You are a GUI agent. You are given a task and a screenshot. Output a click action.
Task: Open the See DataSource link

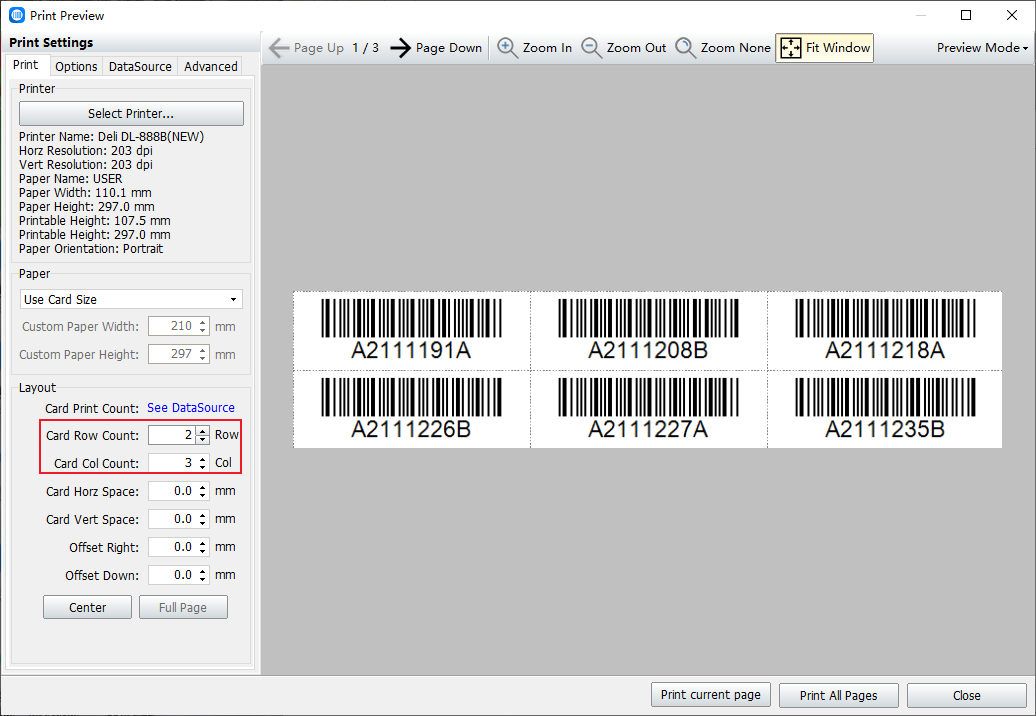coord(191,408)
